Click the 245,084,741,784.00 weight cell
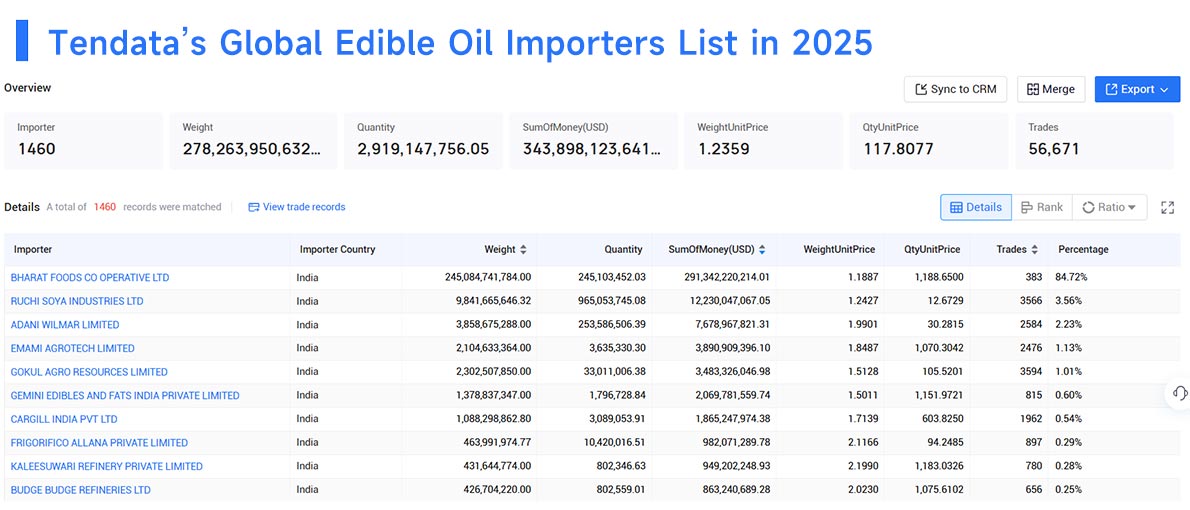The height and width of the screenshot is (510, 1190). pyautogui.click(x=488, y=278)
